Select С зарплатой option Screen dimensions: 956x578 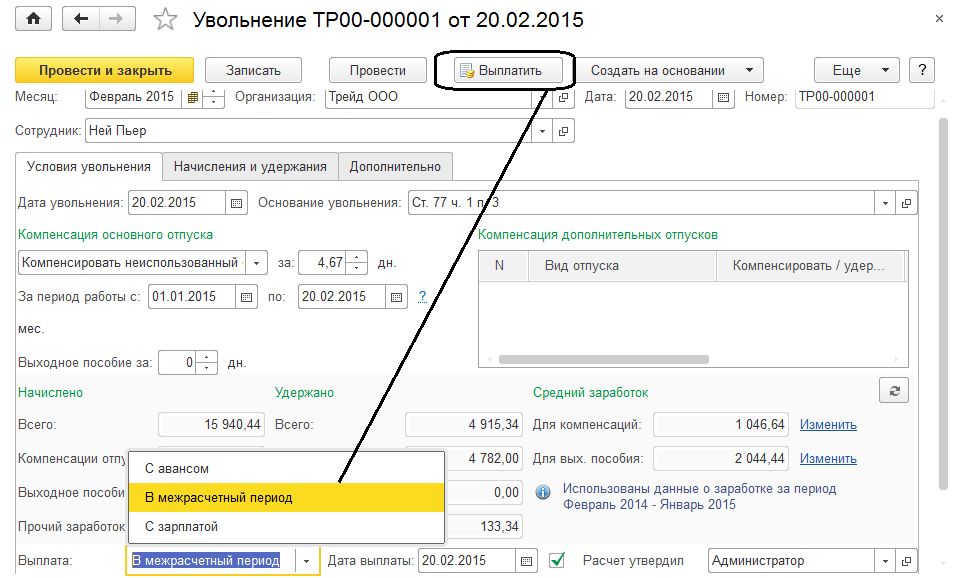point(286,526)
